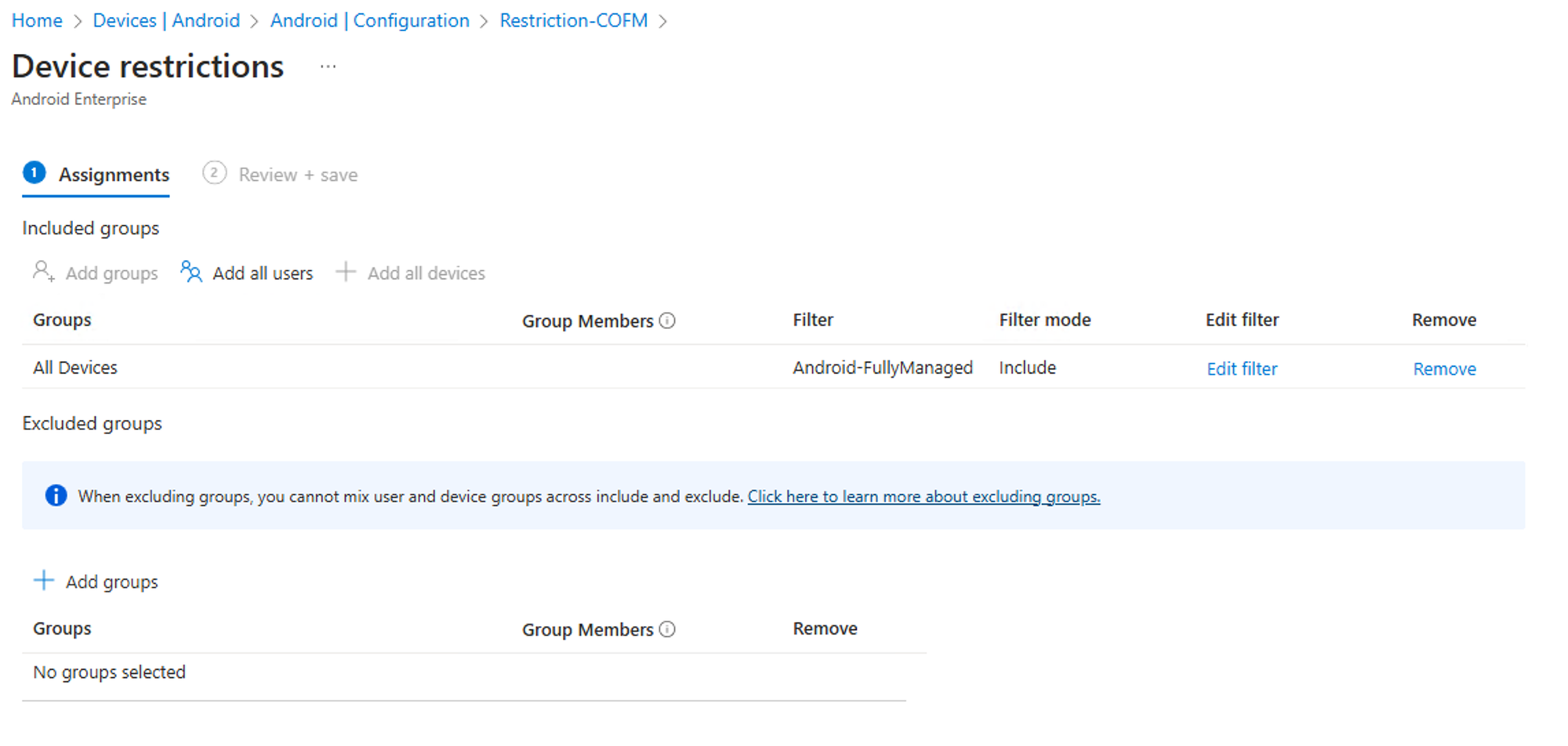Select the Assignments tab
Viewport: 1568px width, 746px height.
click(96, 174)
